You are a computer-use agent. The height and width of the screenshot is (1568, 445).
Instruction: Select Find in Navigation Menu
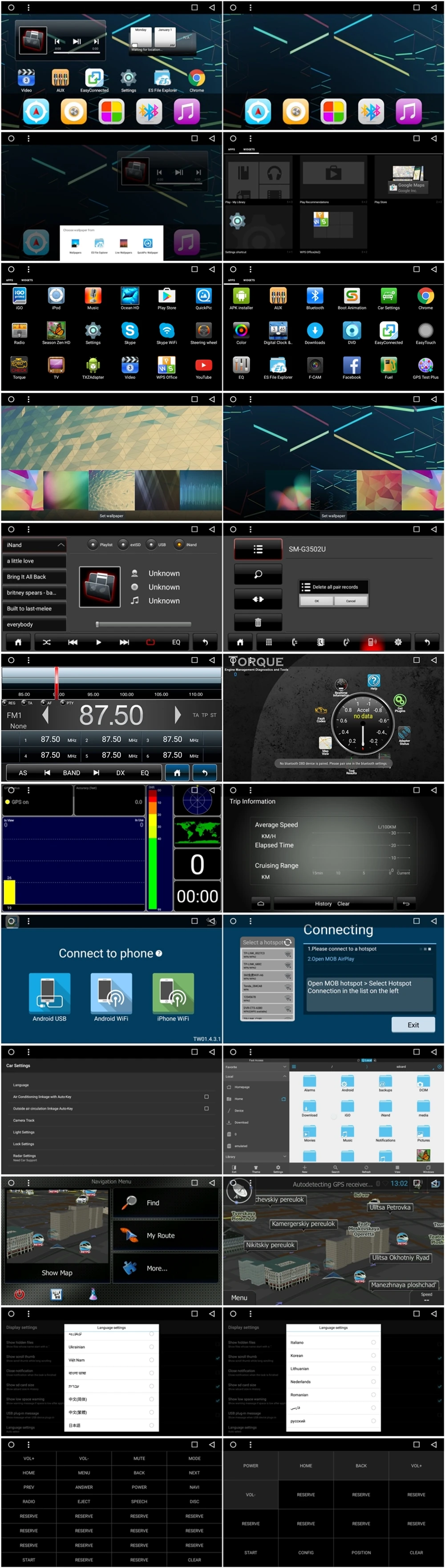tap(166, 1203)
